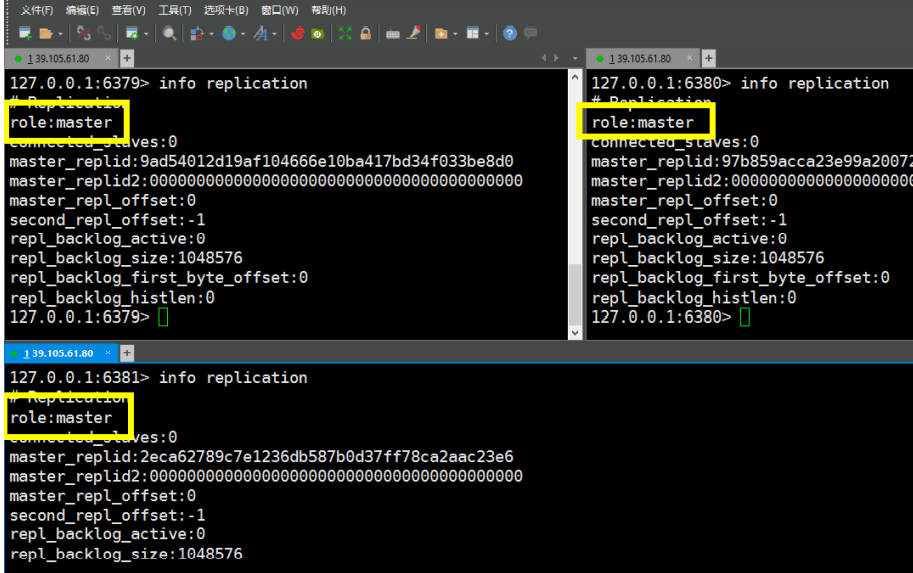Add new tab in top-left pane
The height and width of the screenshot is (573, 913).
(x=127, y=59)
